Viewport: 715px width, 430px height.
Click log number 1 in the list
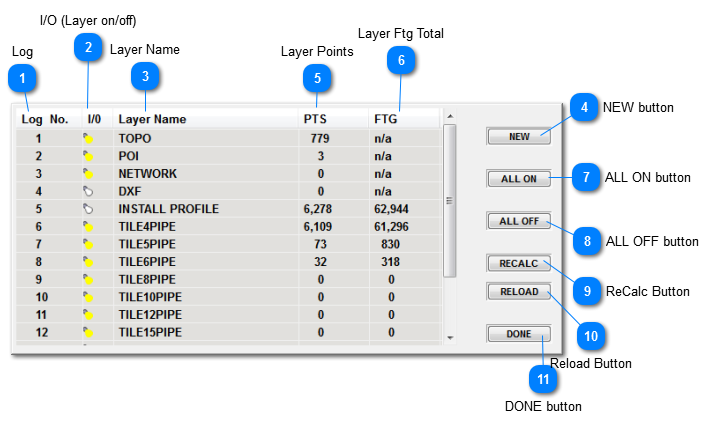[39, 139]
